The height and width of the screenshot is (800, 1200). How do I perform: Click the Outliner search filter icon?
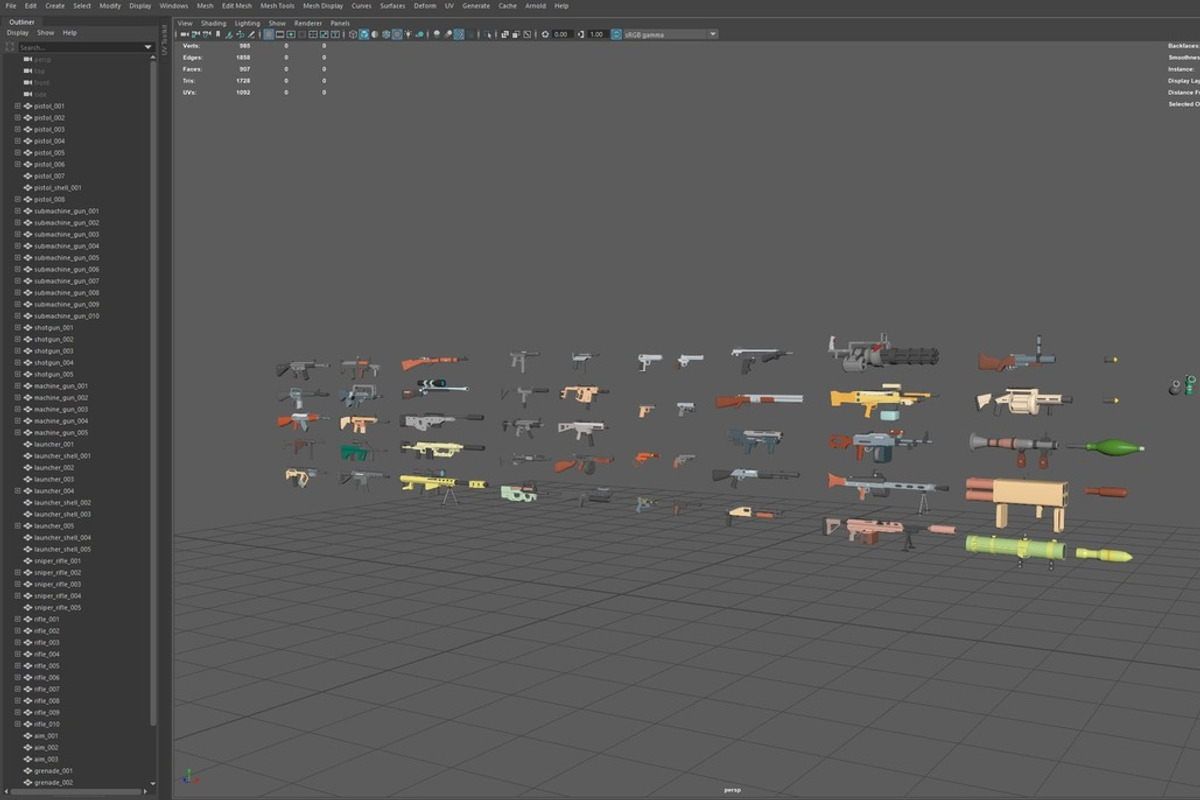[12, 47]
